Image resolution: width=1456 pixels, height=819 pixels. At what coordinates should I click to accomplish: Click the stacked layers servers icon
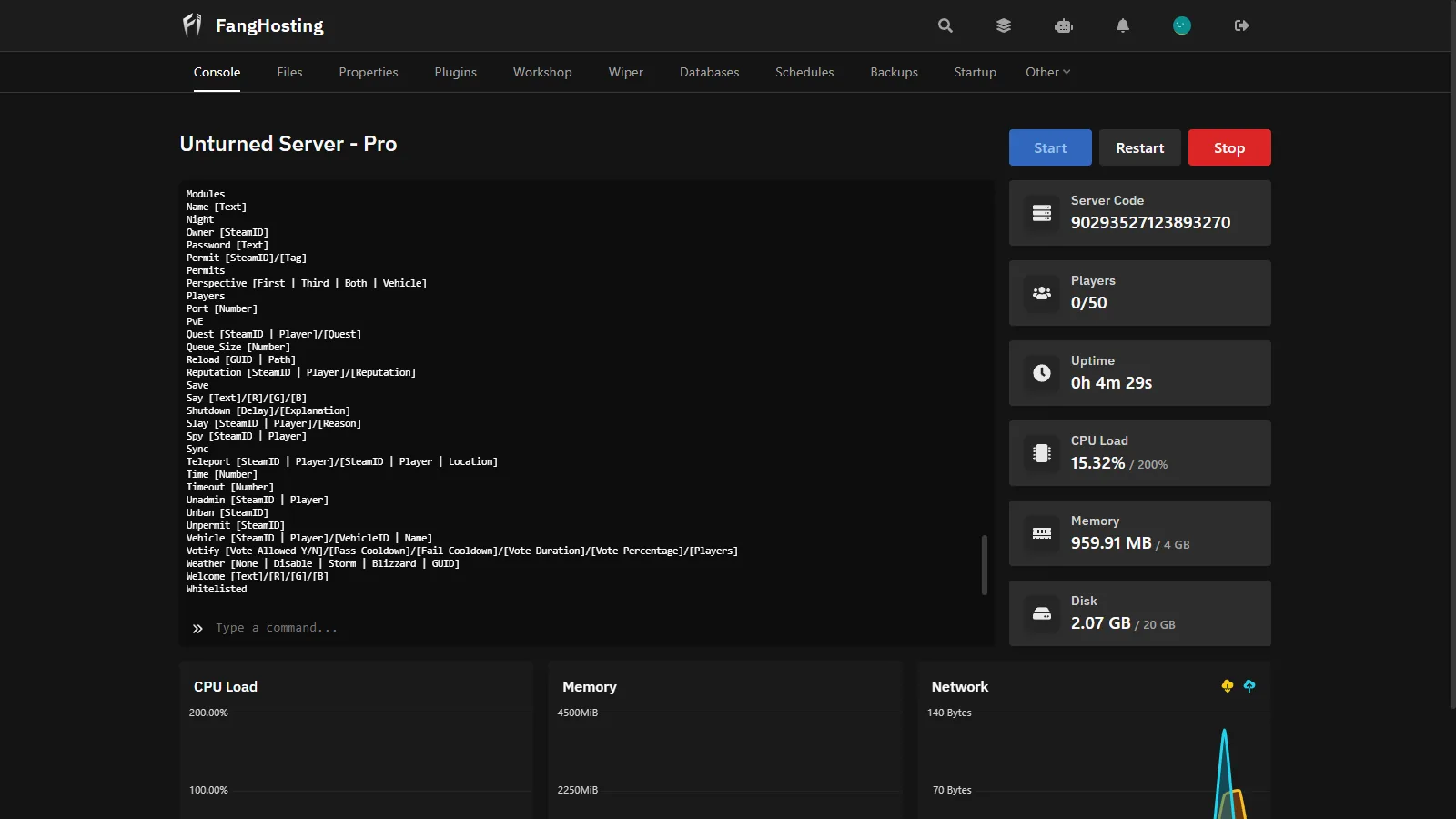[1004, 25]
